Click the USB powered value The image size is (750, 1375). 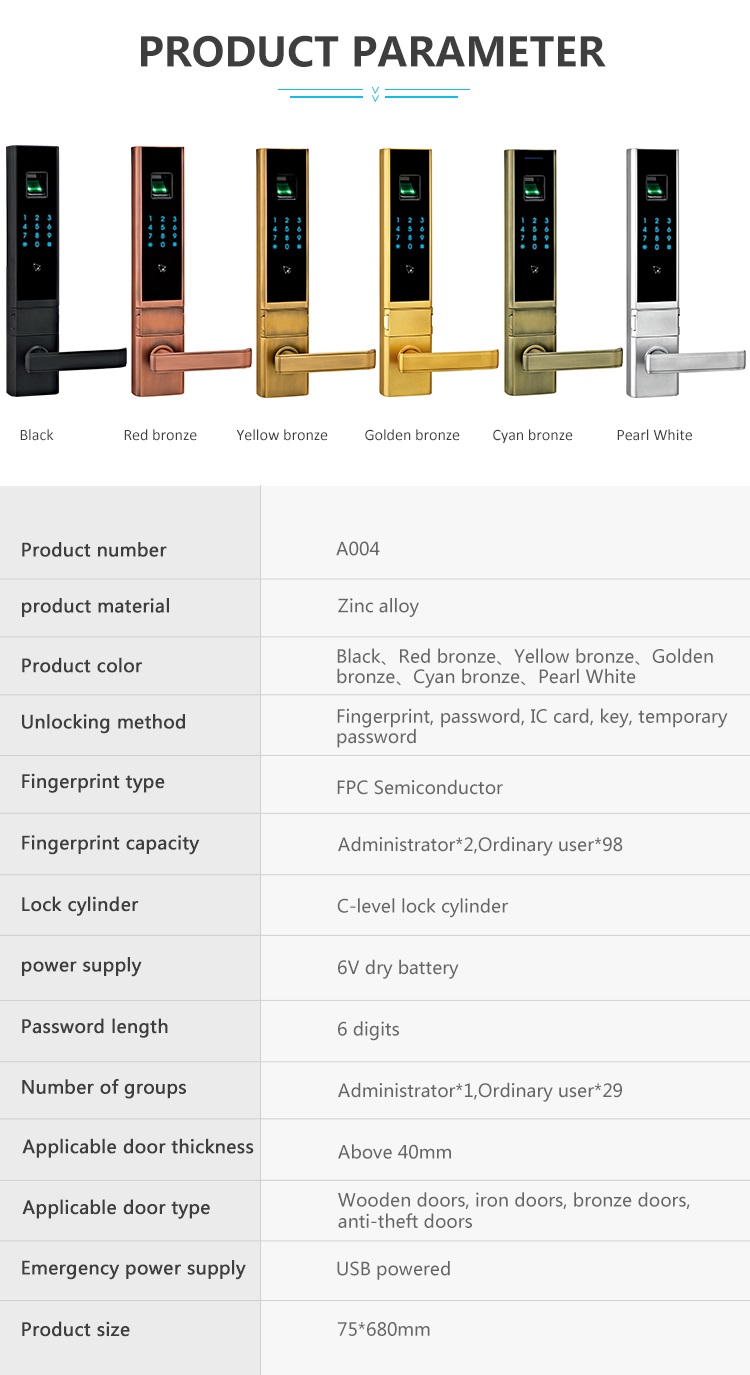(x=393, y=1269)
